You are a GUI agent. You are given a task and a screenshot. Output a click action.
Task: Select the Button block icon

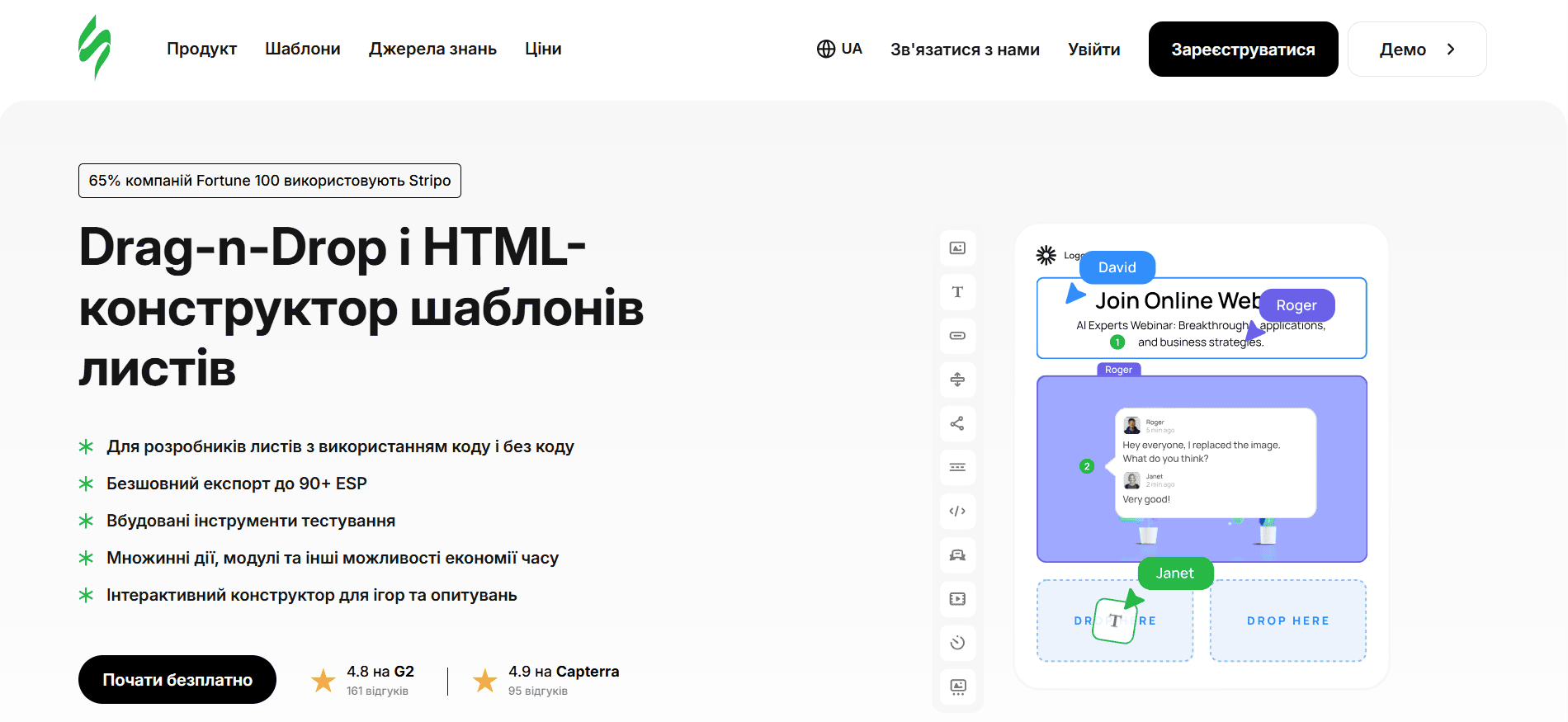point(957,336)
